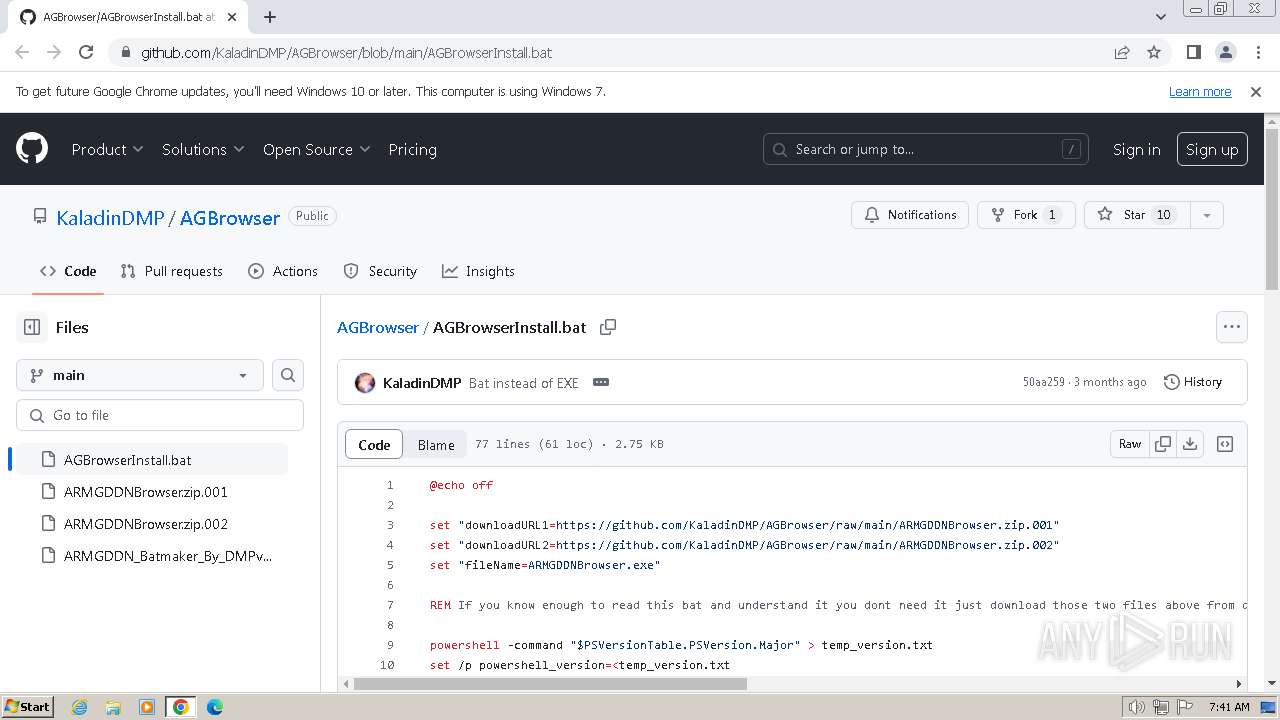This screenshot has width=1280, height=720.
Task: Open the Pull requests tab
Action: pos(171,271)
